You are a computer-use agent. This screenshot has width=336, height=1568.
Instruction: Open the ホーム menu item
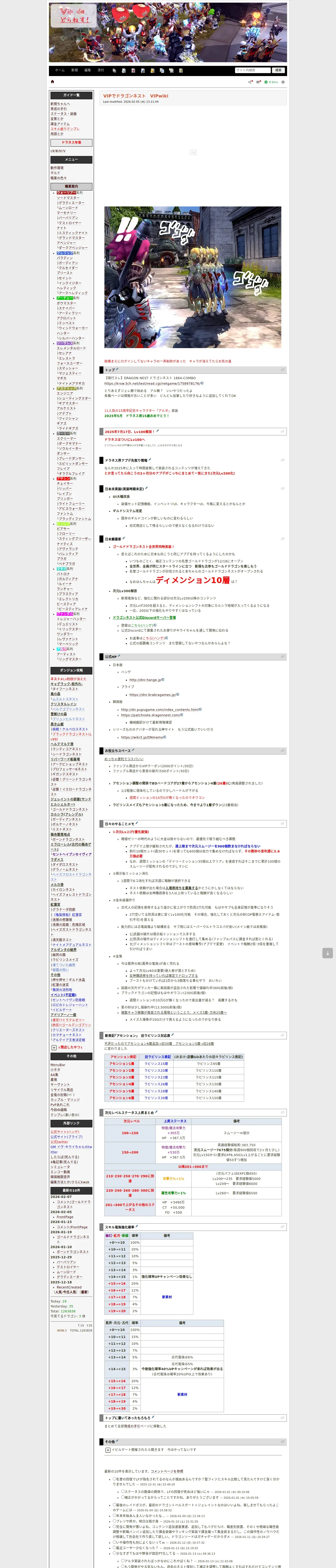click(x=60, y=71)
